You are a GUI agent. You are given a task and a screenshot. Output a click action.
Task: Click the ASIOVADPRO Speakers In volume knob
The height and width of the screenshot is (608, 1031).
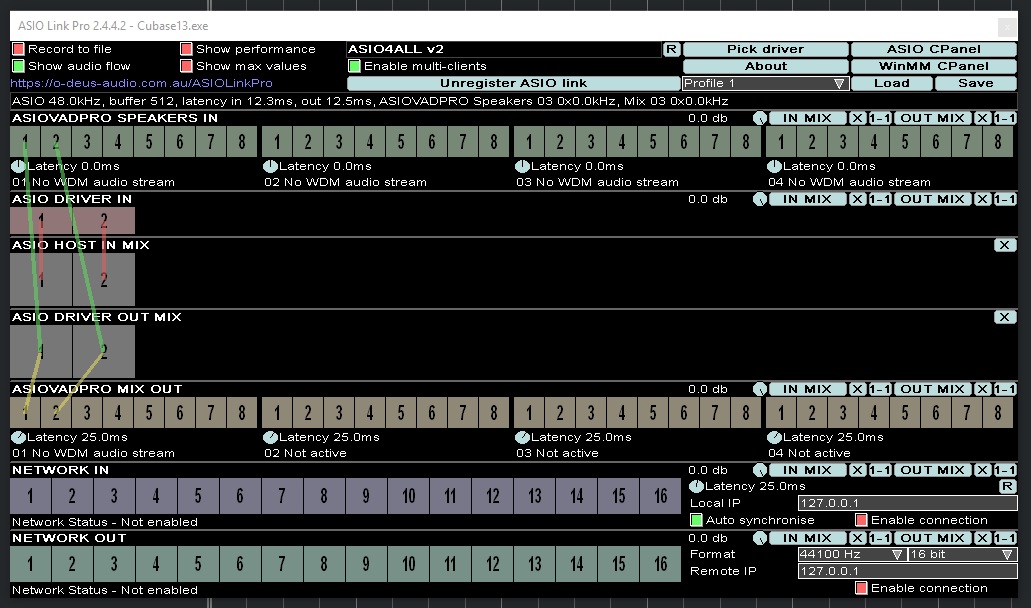[x=760, y=118]
